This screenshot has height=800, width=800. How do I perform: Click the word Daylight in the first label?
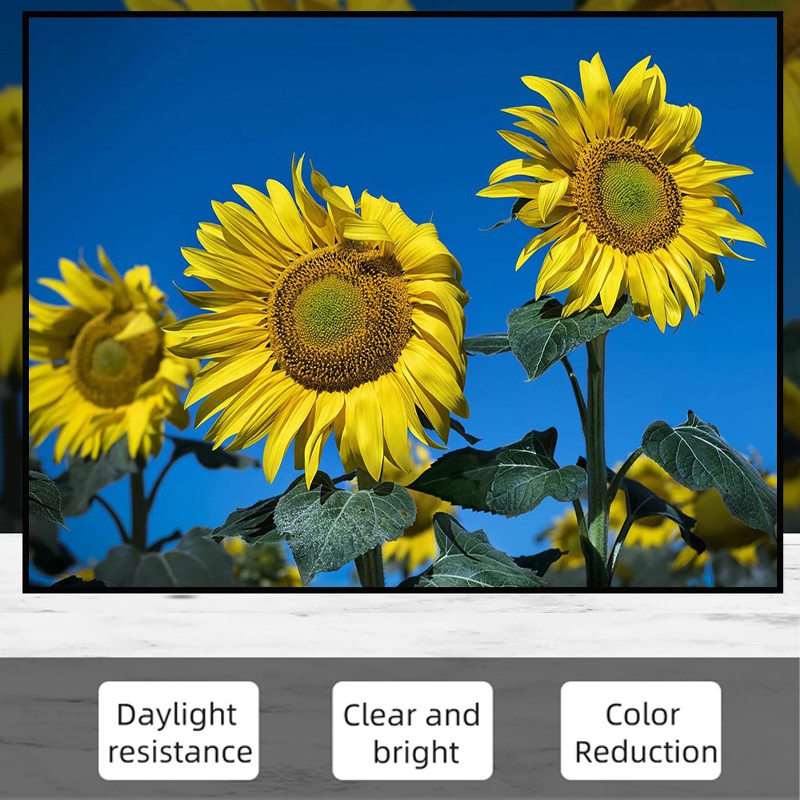pos(177,714)
